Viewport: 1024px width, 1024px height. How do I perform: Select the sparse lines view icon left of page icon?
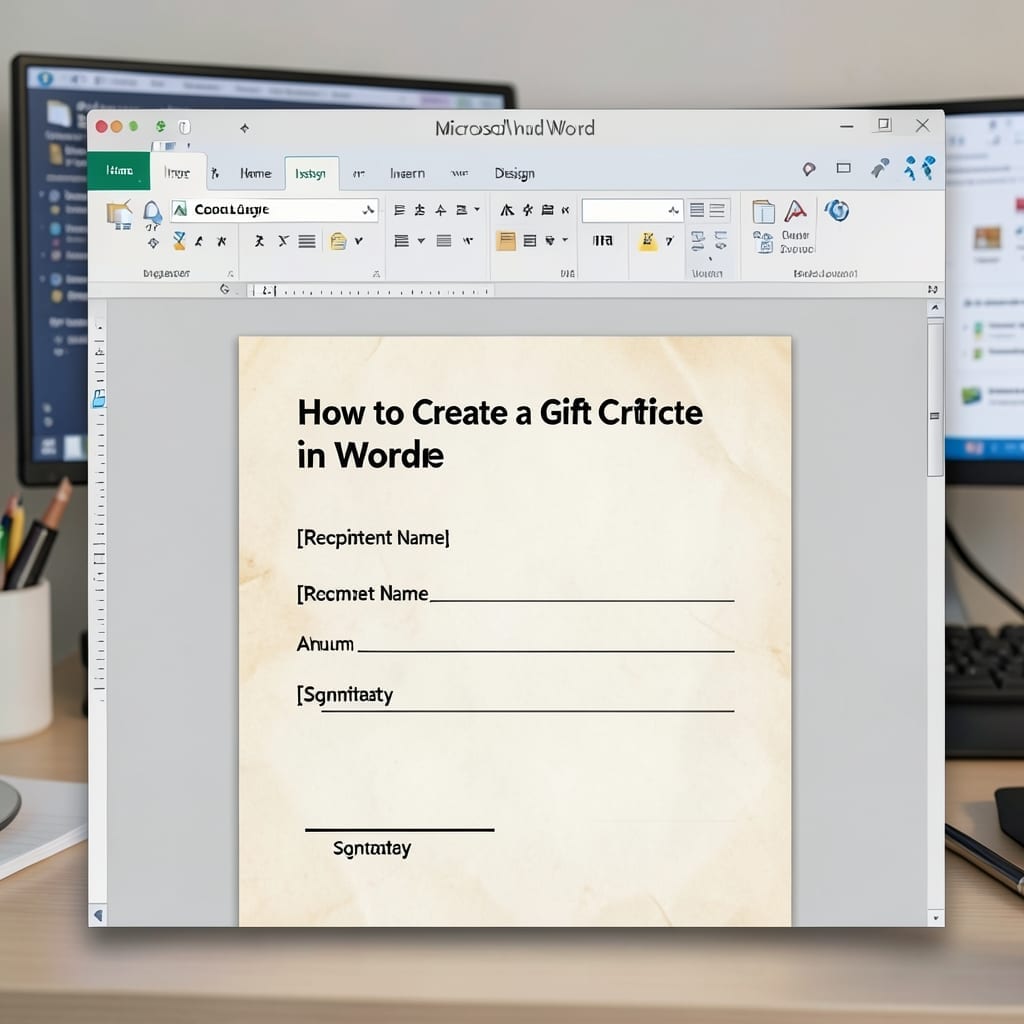point(717,210)
